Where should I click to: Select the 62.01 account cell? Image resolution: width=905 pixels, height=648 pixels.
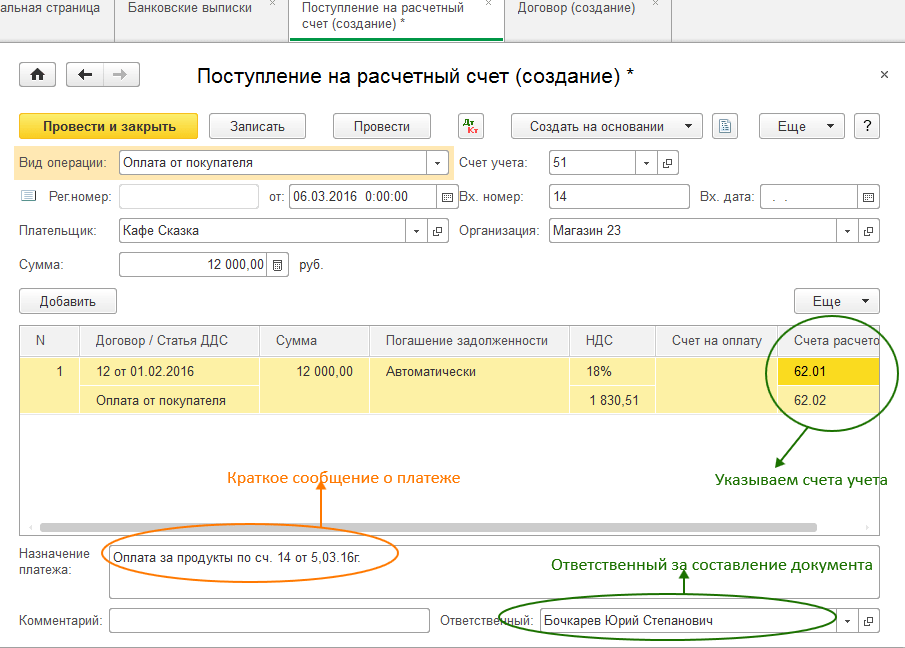[828, 372]
